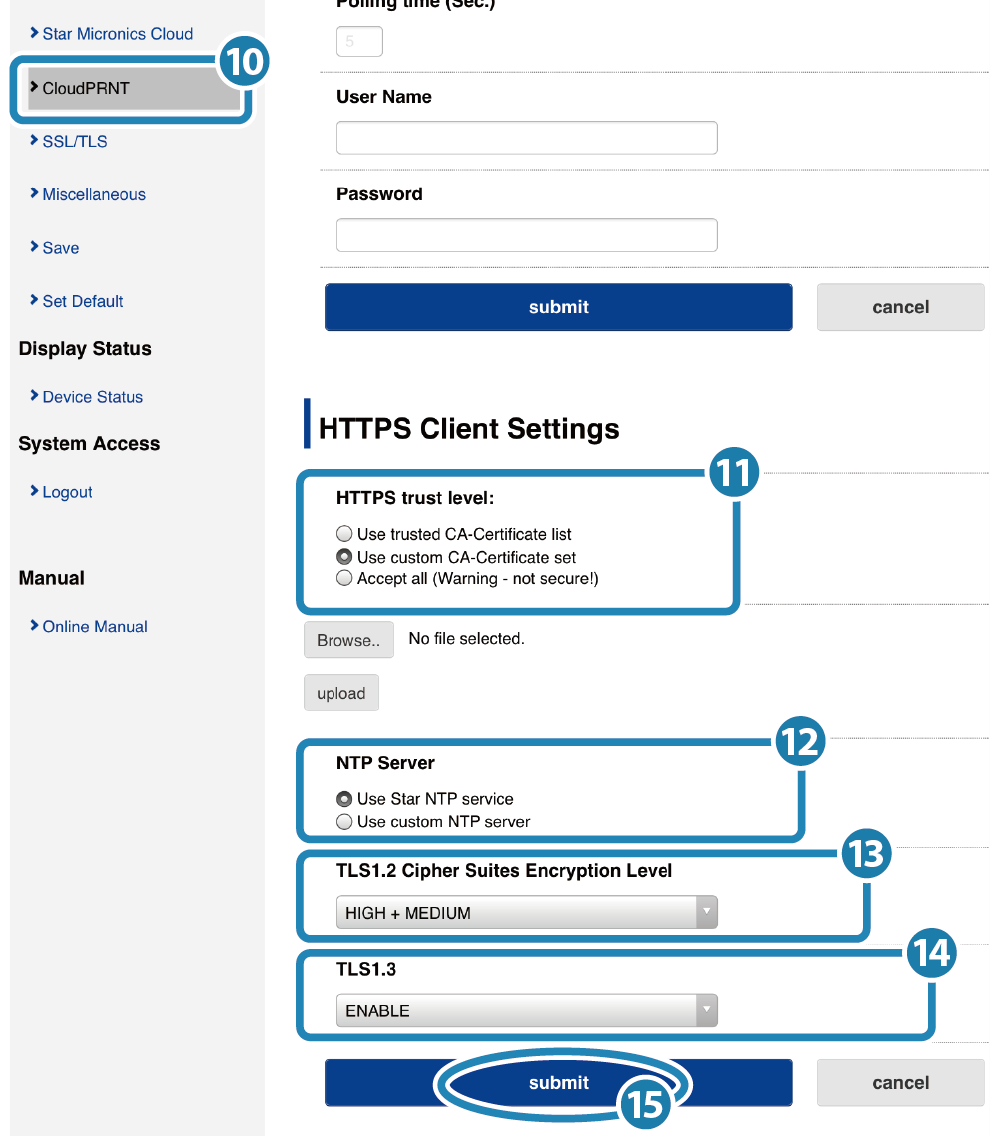Click the HTTPS Client Settings heading
This screenshot has width=1000, height=1136.
469,429
